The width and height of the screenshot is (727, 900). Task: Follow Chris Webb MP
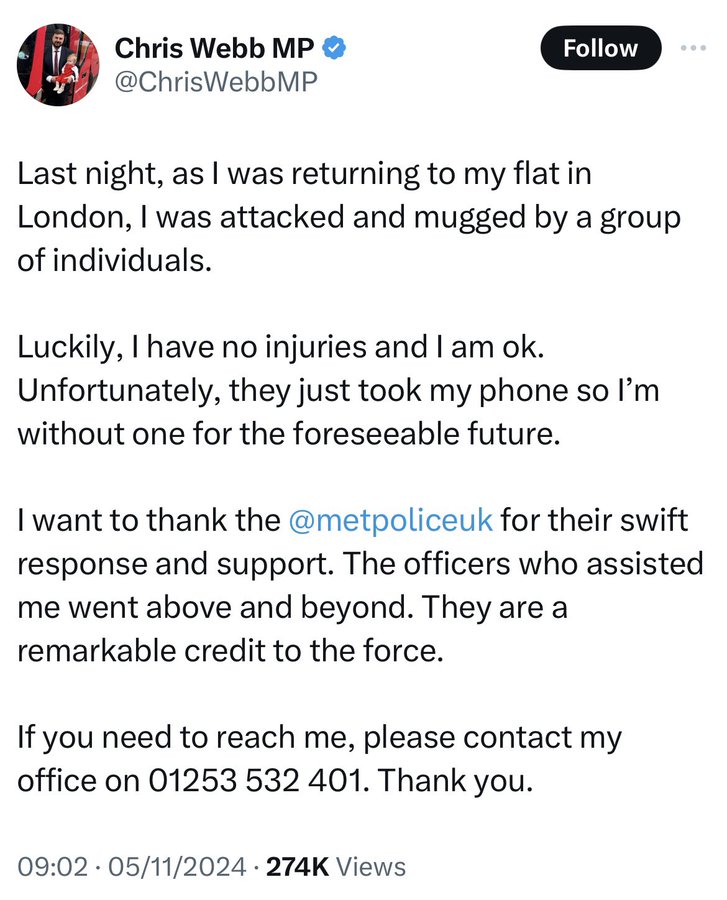click(600, 48)
